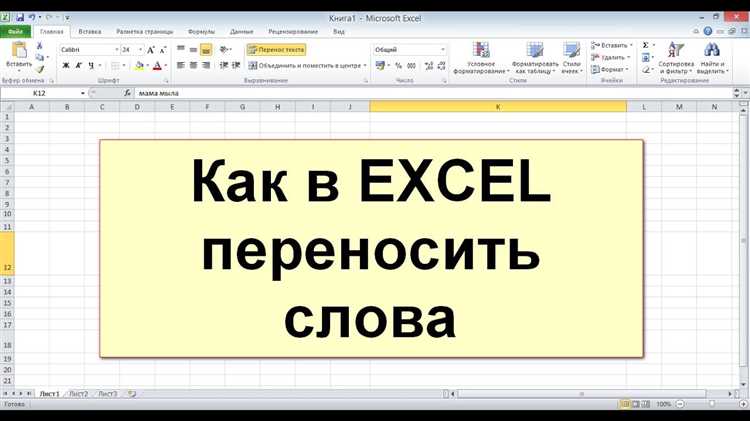This screenshot has height=421, width=750.
Task: Click the yellow Fill Color bucket
Action: pyautogui.click(x=139, y=66)
